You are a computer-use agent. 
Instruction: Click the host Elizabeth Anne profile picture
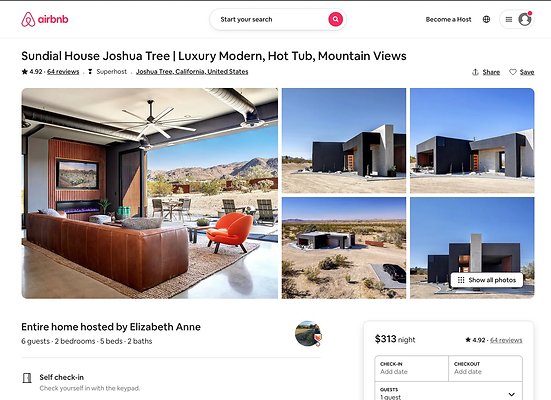[x=308, y=333]
